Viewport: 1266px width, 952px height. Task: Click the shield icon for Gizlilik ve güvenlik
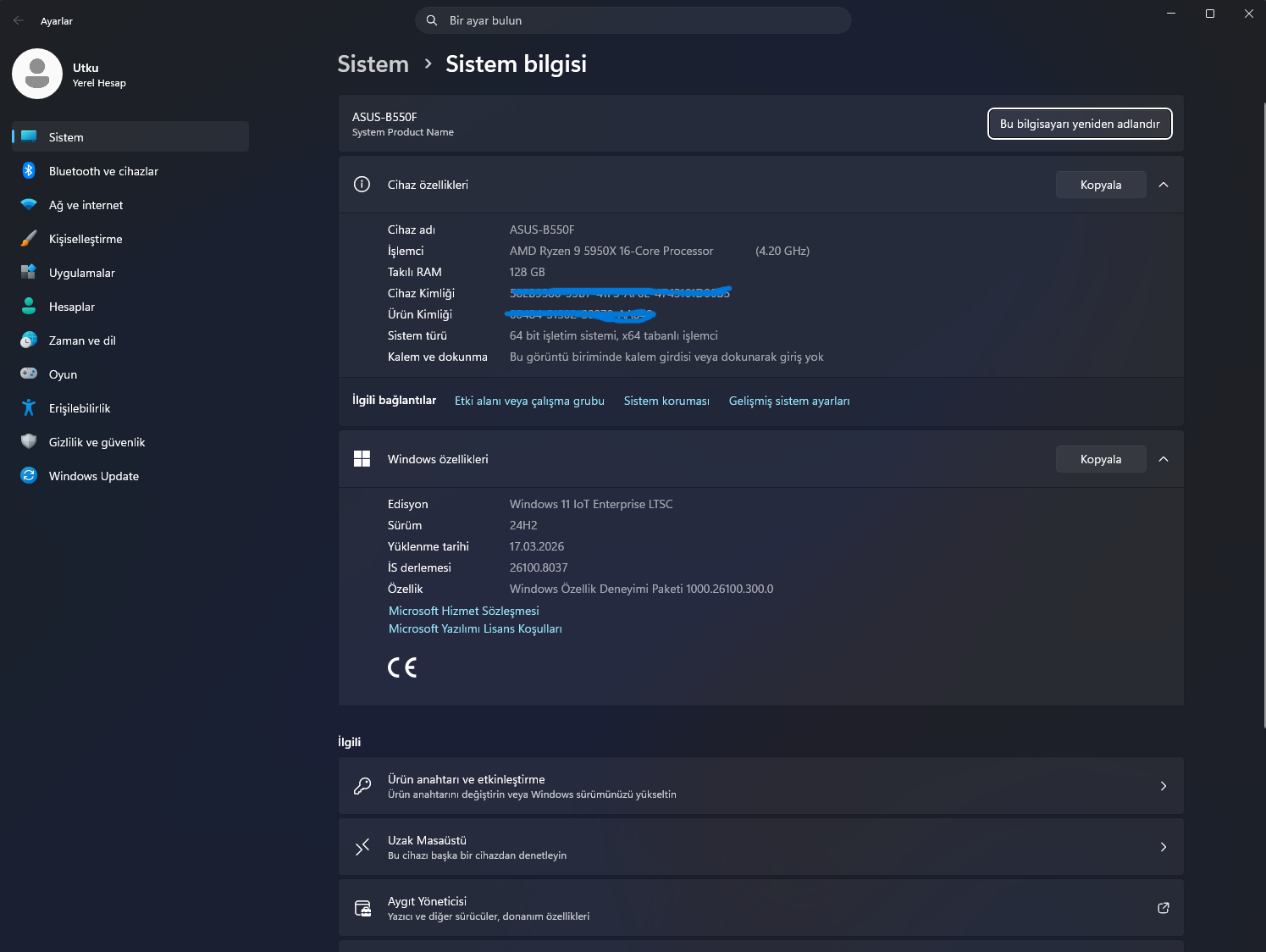tap(29, 441)
